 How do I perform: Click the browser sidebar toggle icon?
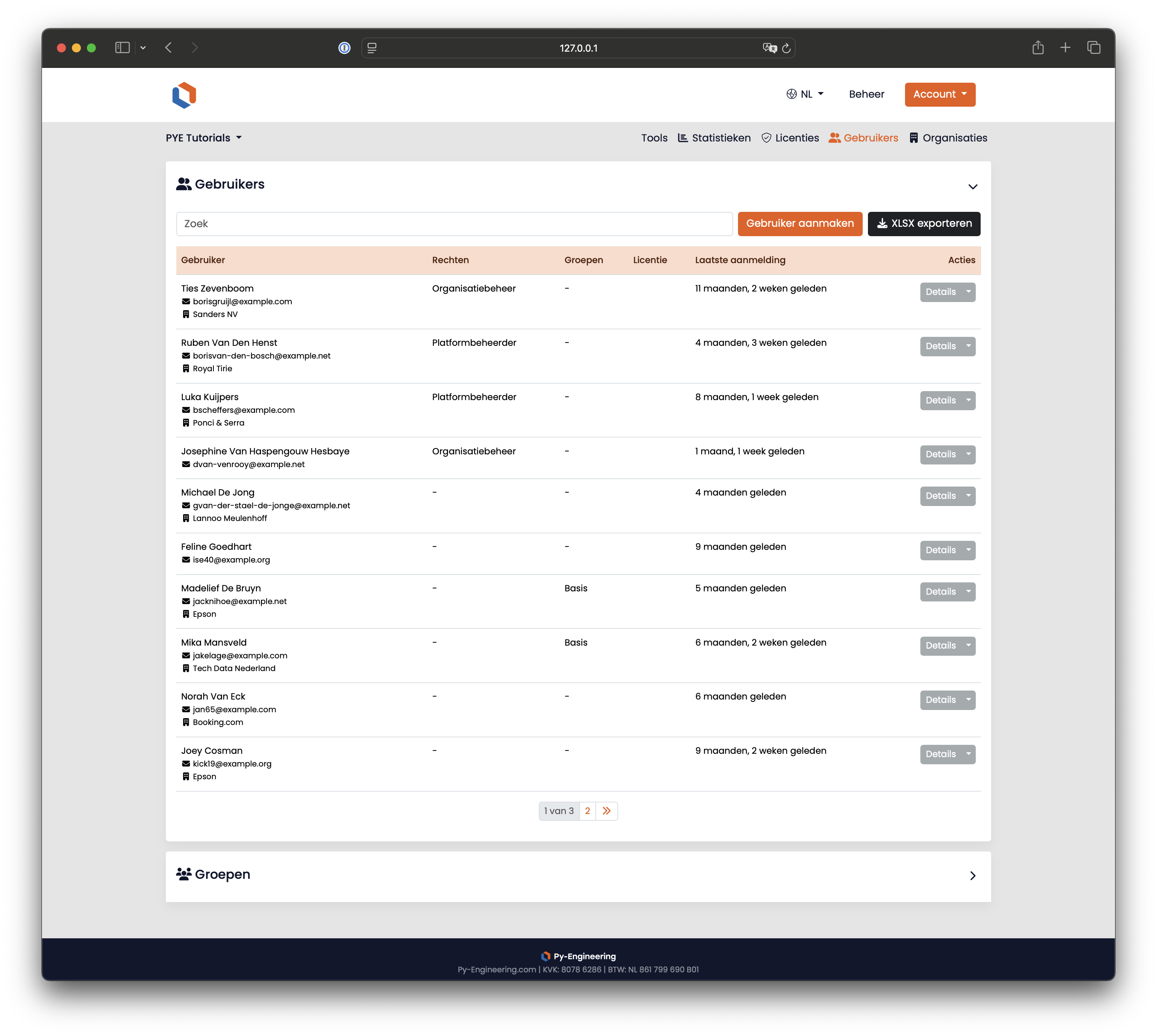pos(122,48)
